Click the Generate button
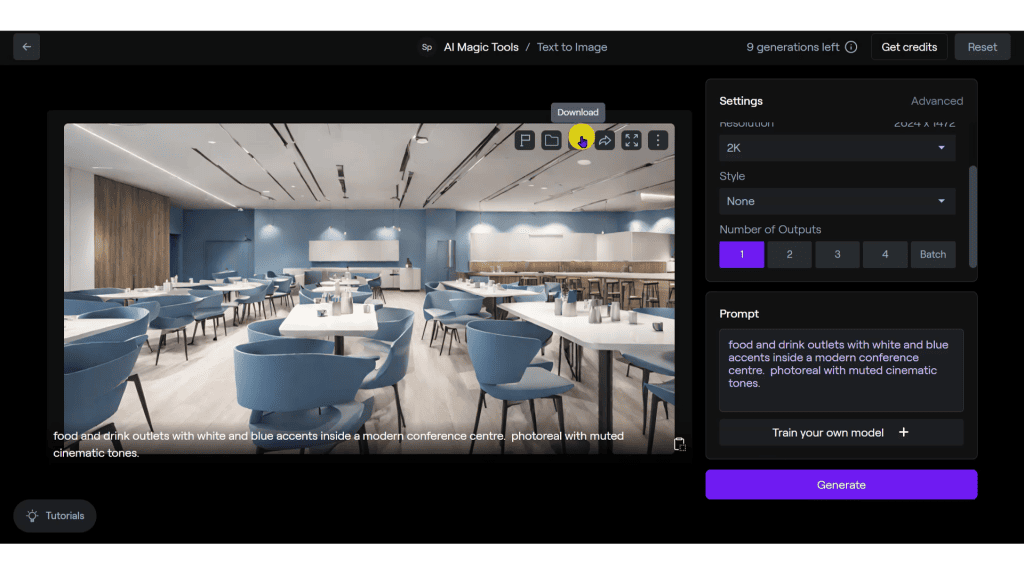The width and height of the screenshot is (1024, 576). point(841,484)
